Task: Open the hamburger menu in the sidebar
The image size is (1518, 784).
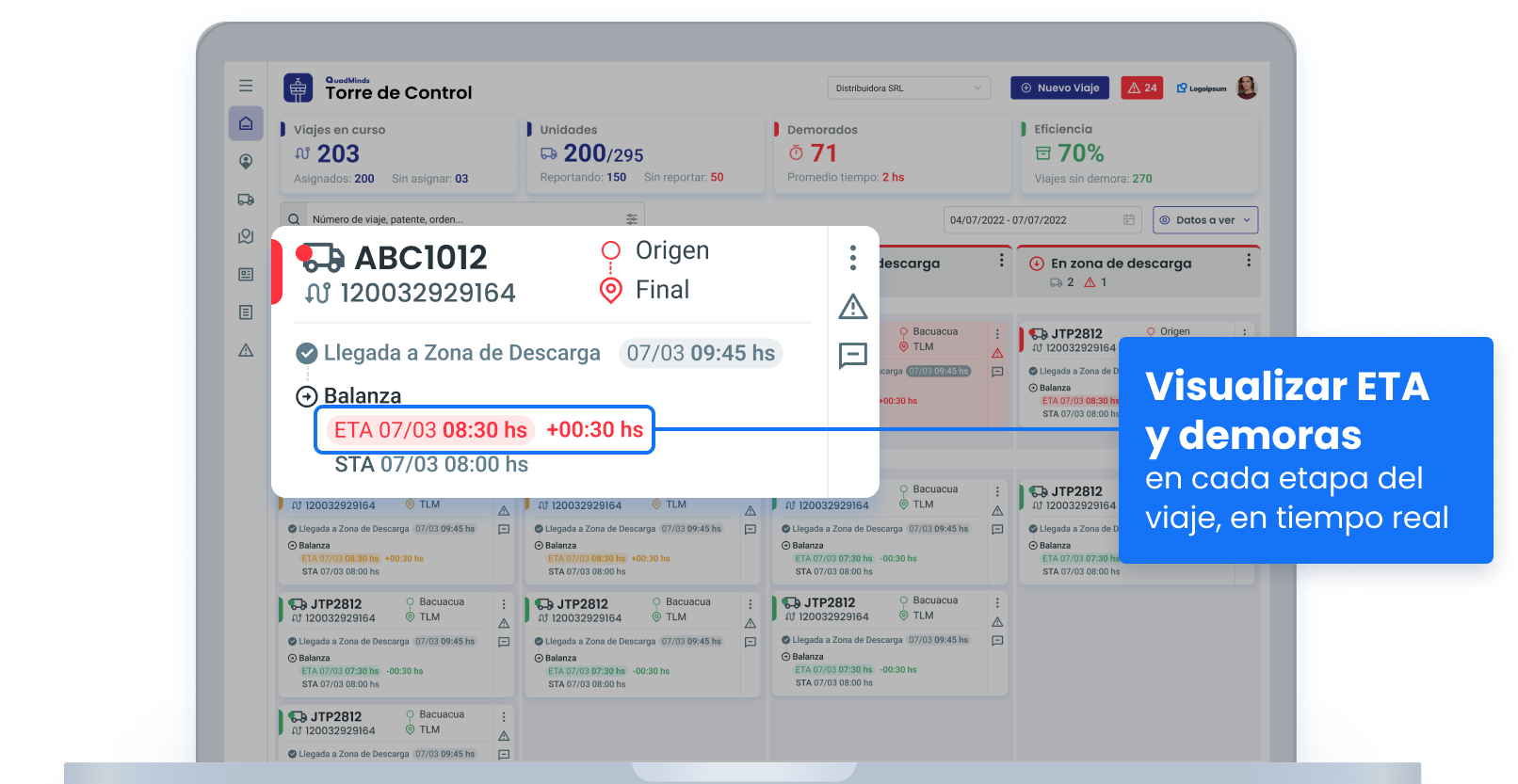Action: (246, 86)
